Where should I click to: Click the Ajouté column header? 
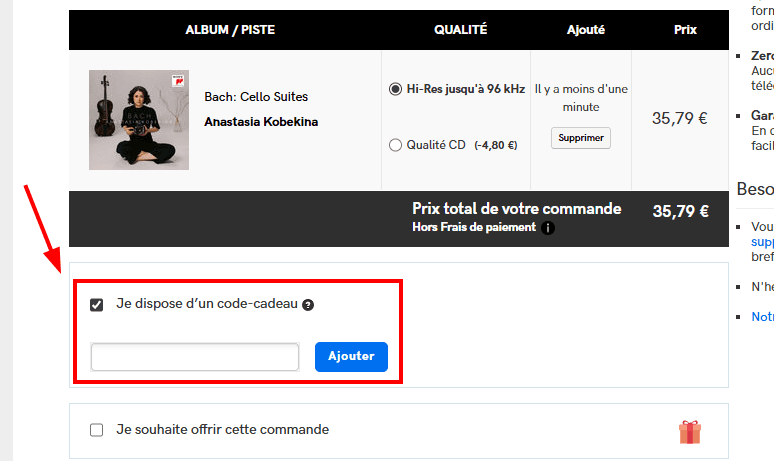[585, 30]
